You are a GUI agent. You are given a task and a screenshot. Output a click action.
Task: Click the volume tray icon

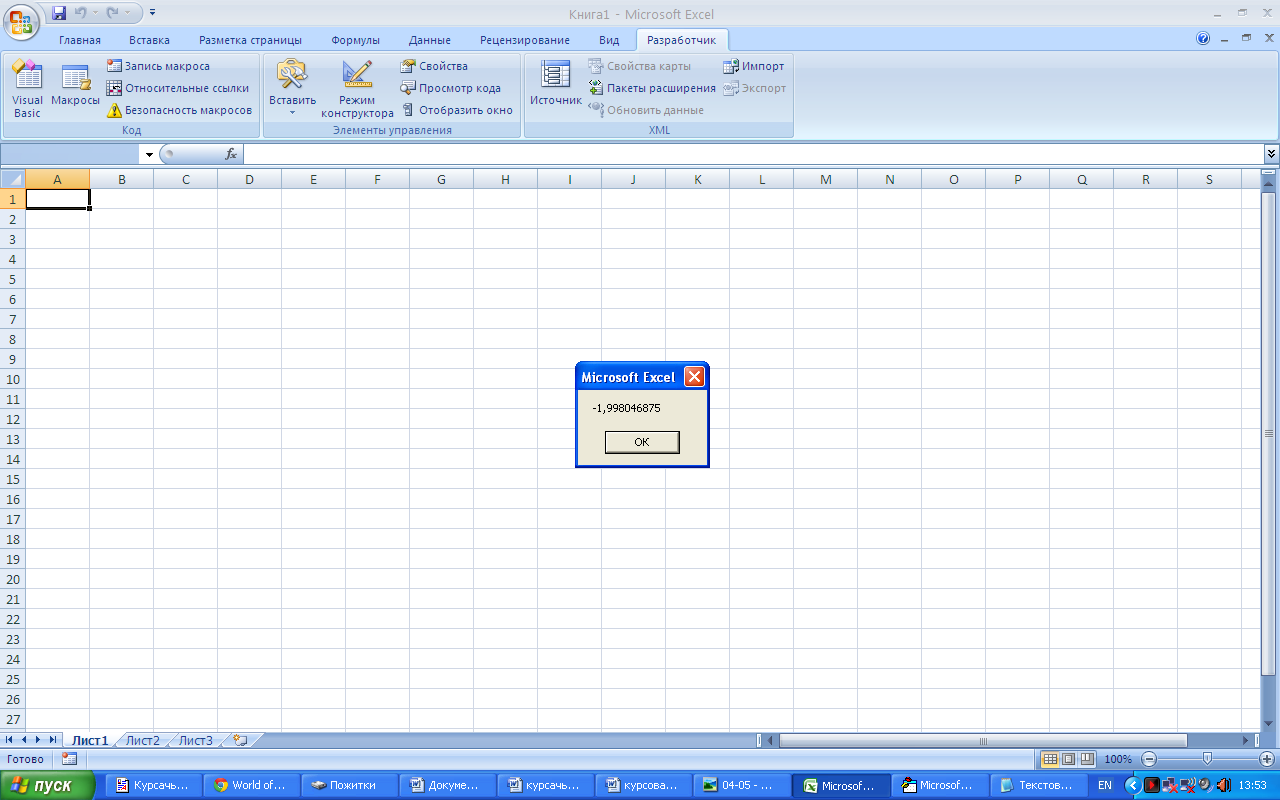pyautogui.click(x=1223, y=785)
